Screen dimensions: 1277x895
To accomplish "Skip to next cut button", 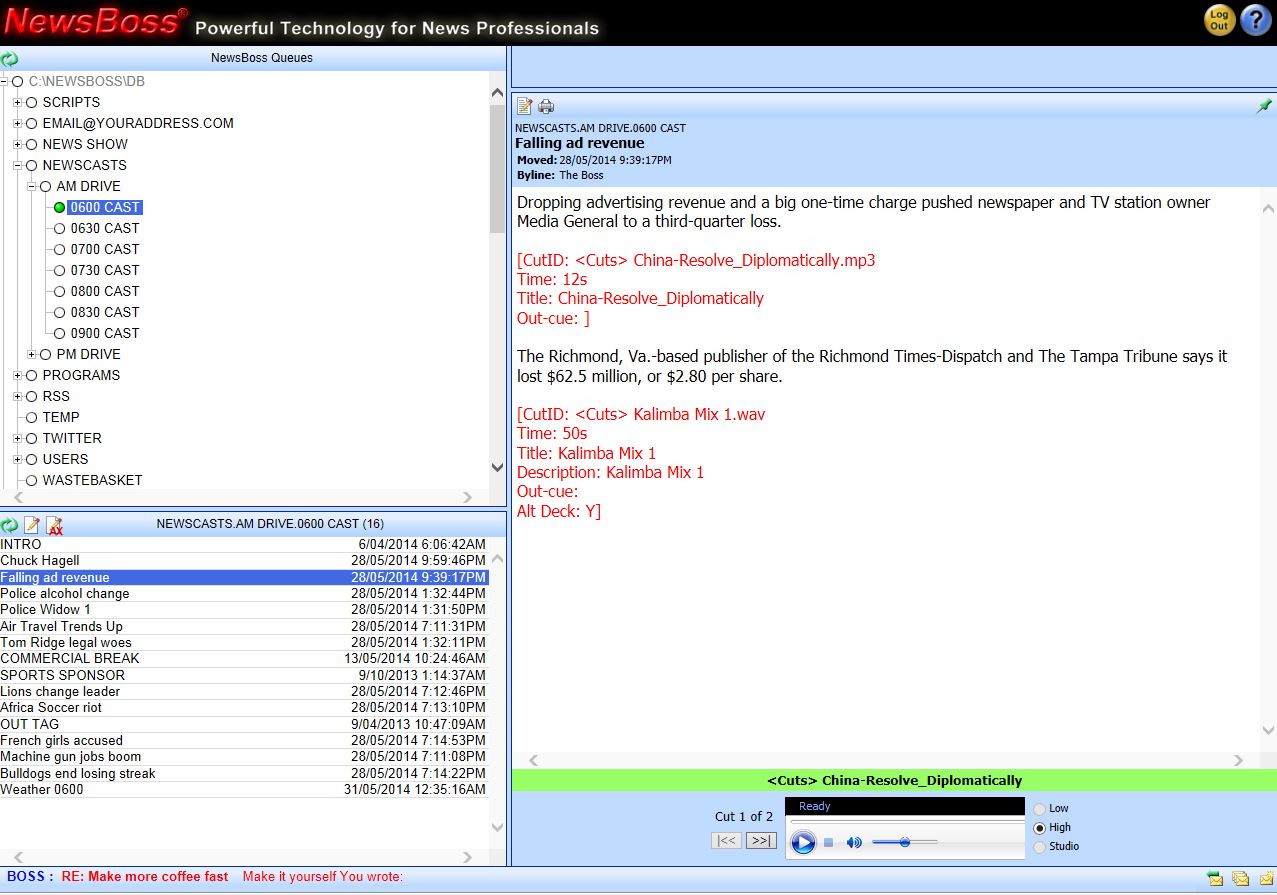I will pos(762,840).
